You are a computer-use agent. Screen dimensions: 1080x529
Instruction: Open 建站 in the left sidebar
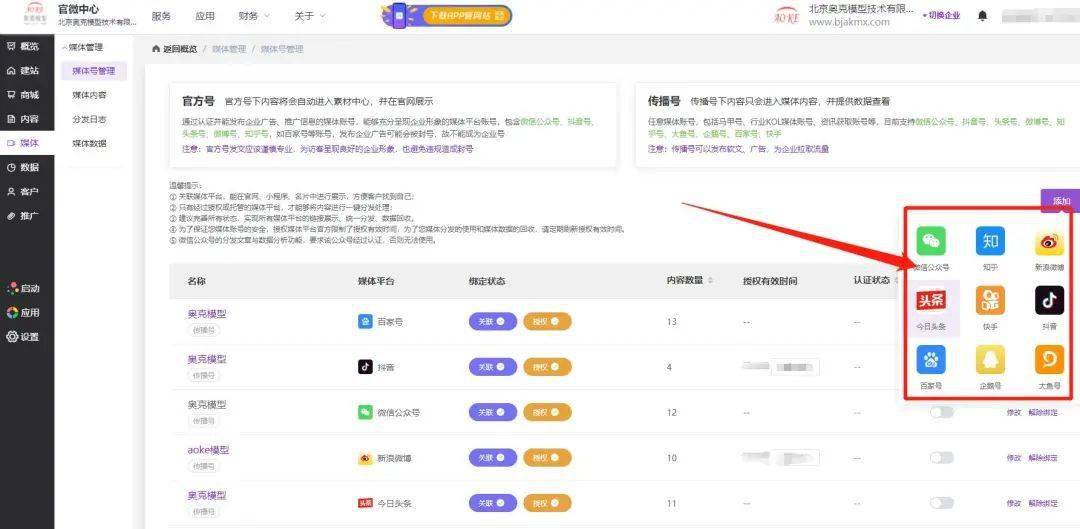23,70
